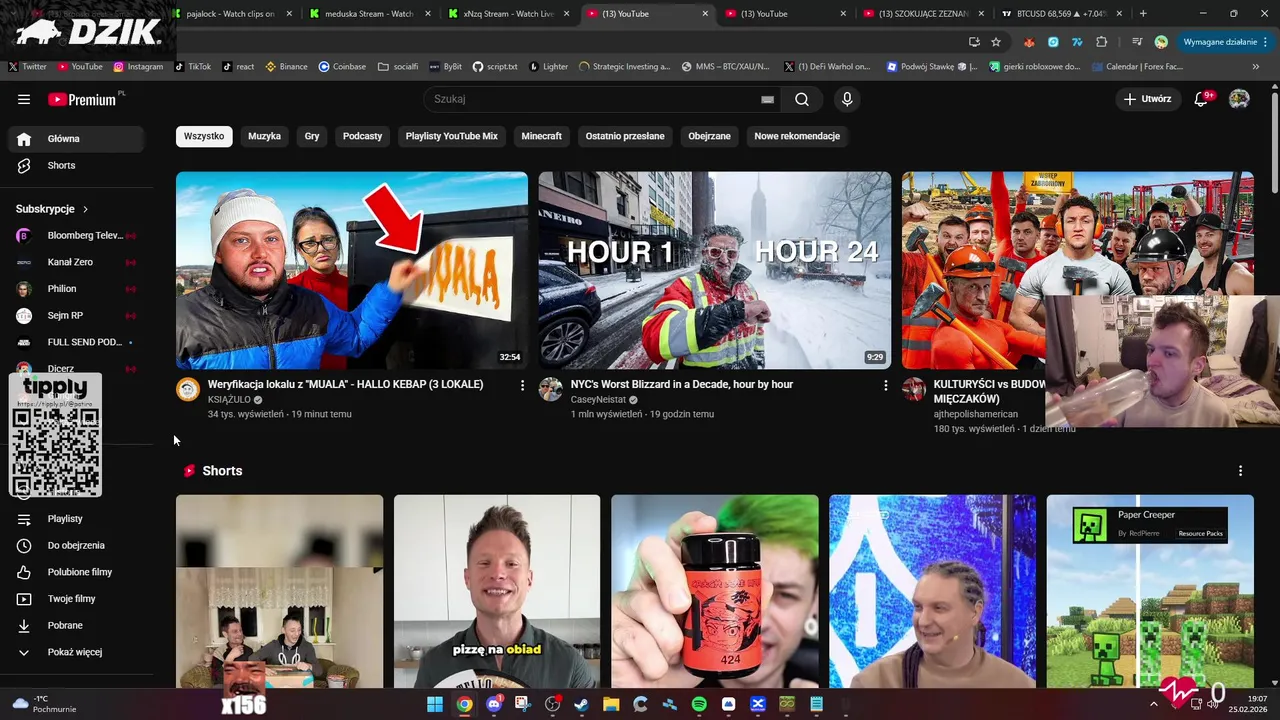Open options menu for NYC Blizzard video
This screenshot has width=1280, height=720.
(885, 385)
